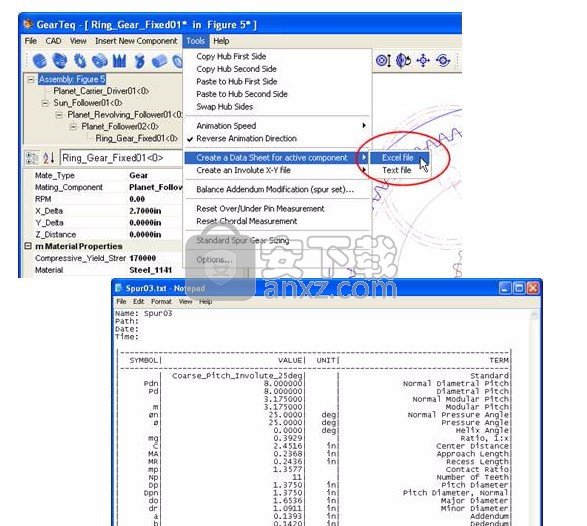This screenshot has height=526, width=587.
Task: Toggle Reverse Animation Direction checkmark
Action: [246, 139]
